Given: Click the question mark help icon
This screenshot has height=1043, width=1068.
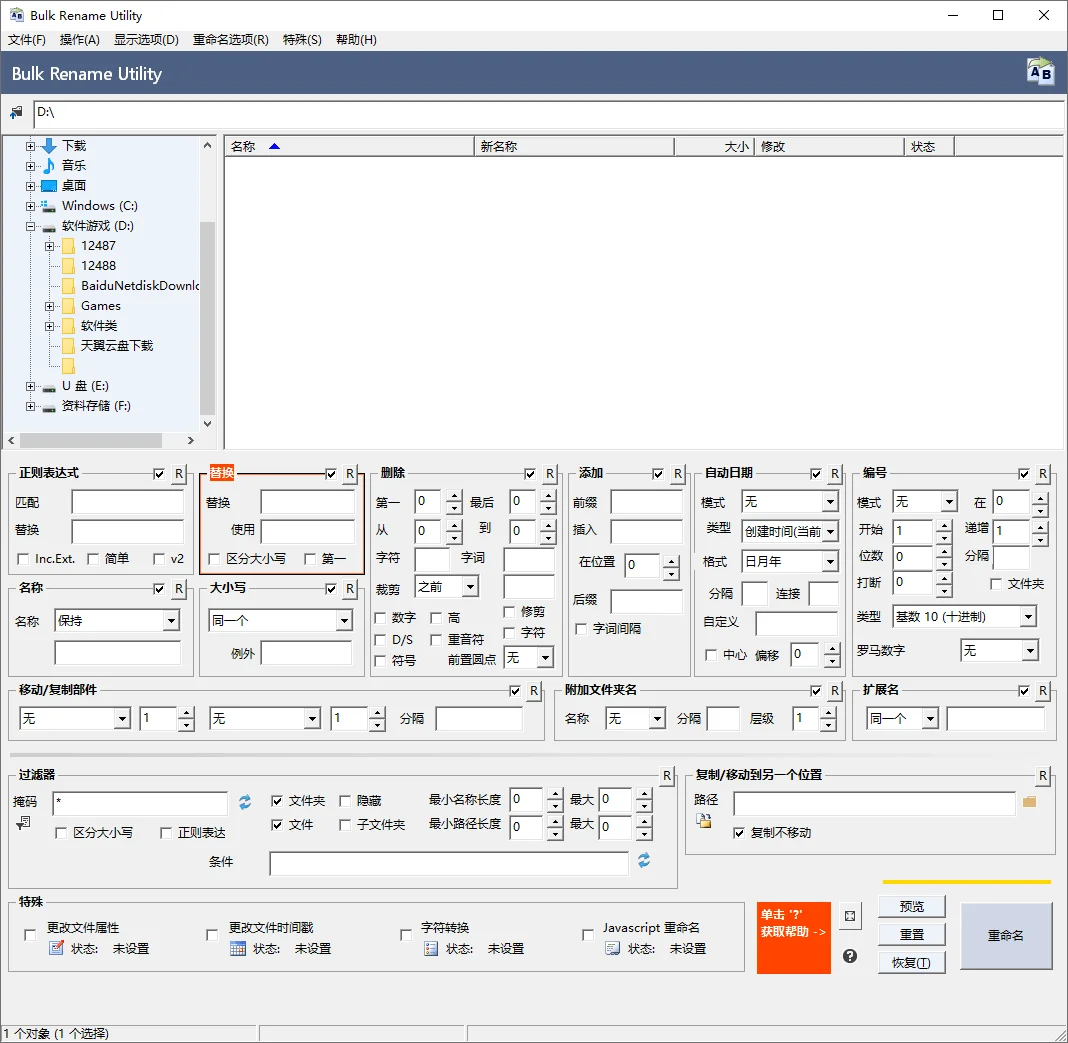Looking at the screenshot, I should tap(848, 956).
